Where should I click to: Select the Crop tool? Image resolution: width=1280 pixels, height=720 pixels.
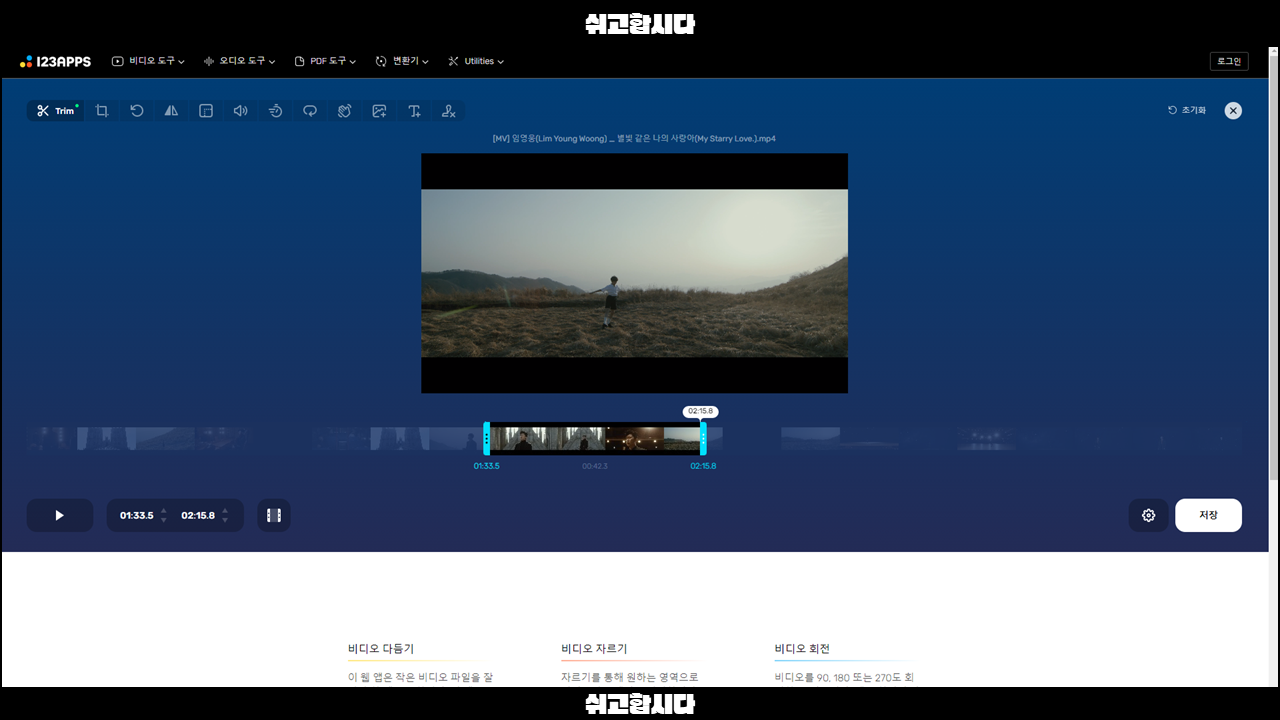pos(102,111)
